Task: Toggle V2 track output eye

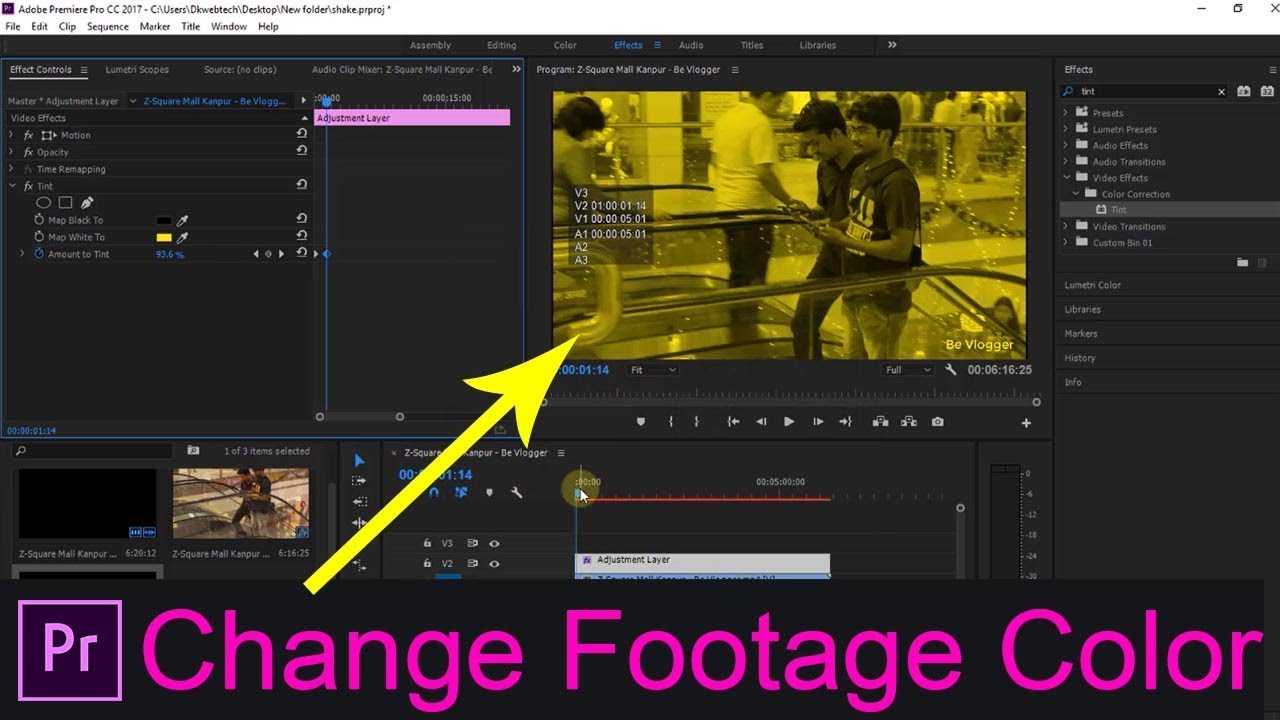Action: 494,564
